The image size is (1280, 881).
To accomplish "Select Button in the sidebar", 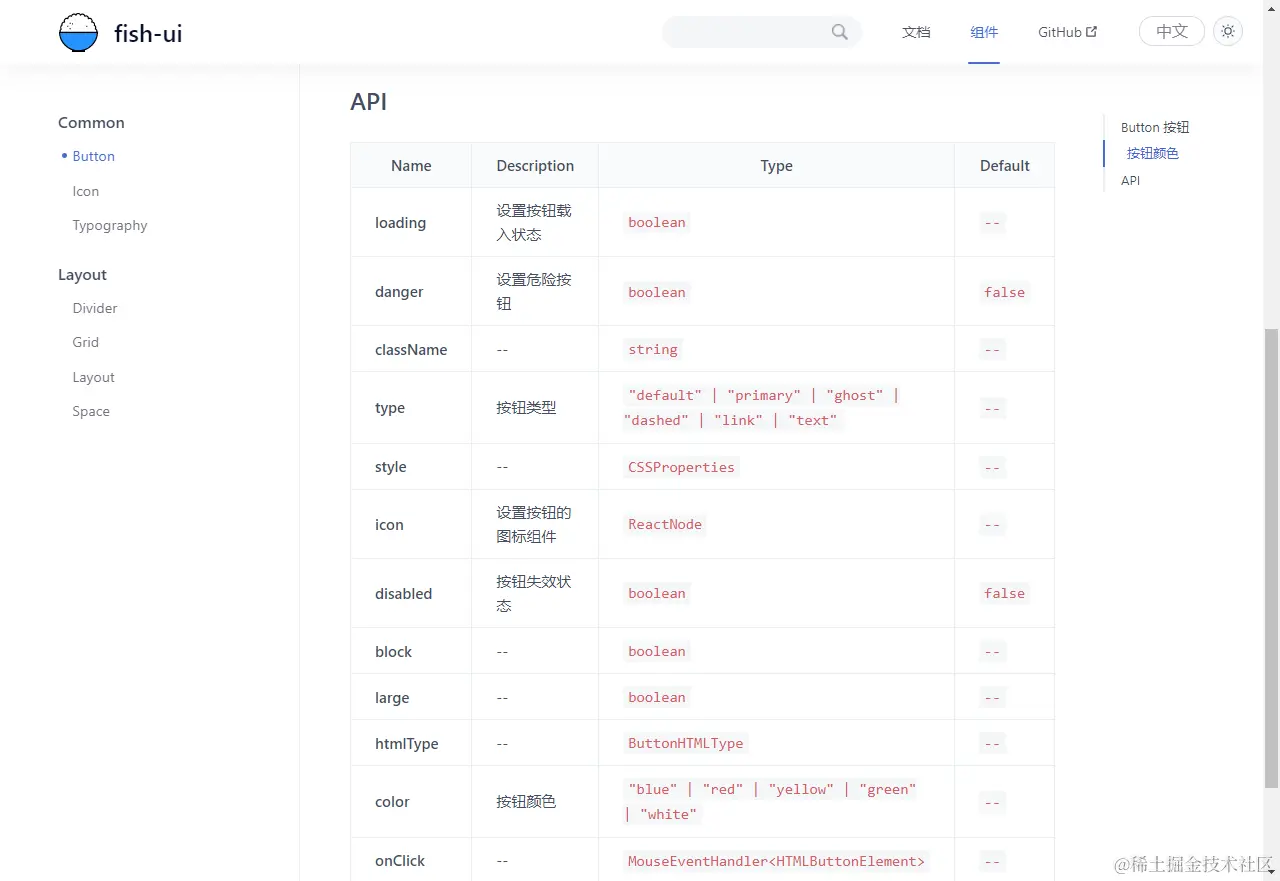I will [x=94, y=156].
